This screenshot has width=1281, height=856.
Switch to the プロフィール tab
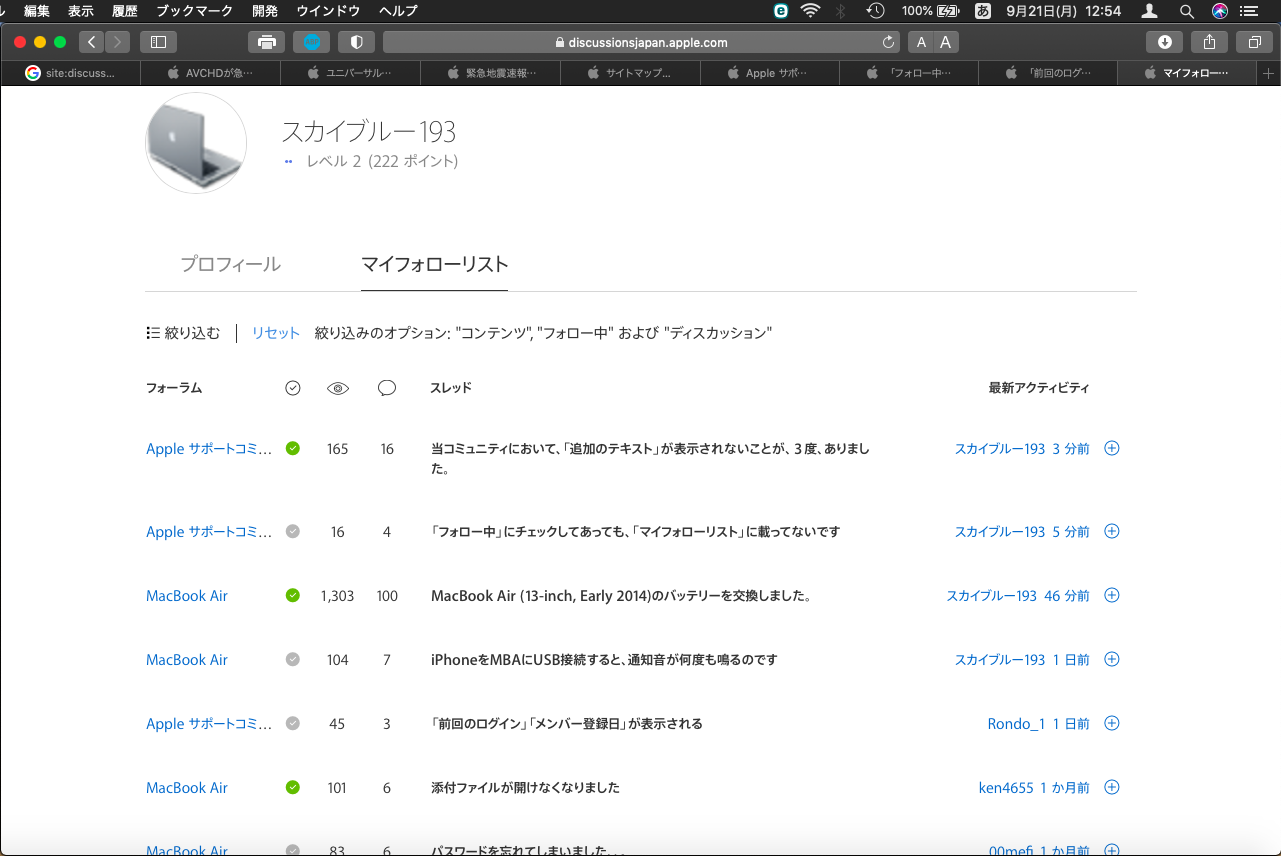(230, 265)
